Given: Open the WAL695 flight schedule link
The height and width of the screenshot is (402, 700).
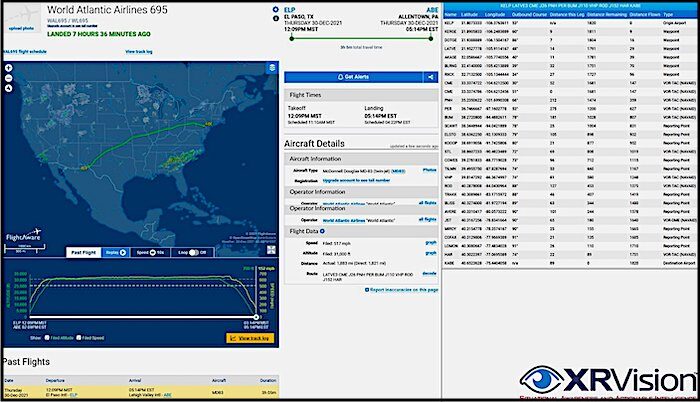Looking at the screenshot, I should coord(25,52).
